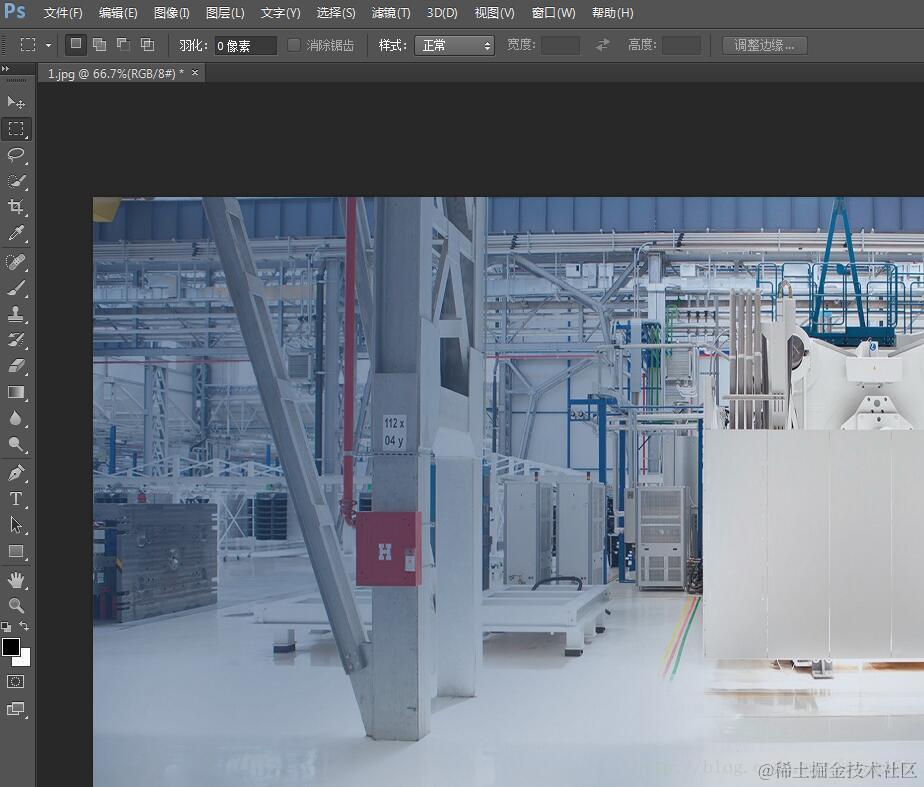Select the Blur tool
Image resolution: width=924 pixels, height=787 pixels.
coord(16,418)
